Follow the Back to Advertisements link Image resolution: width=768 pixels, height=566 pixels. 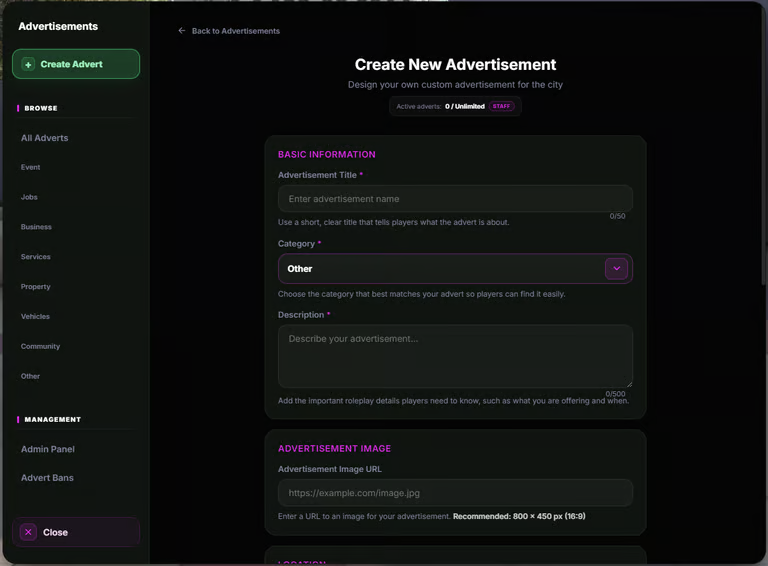point(236,31)
